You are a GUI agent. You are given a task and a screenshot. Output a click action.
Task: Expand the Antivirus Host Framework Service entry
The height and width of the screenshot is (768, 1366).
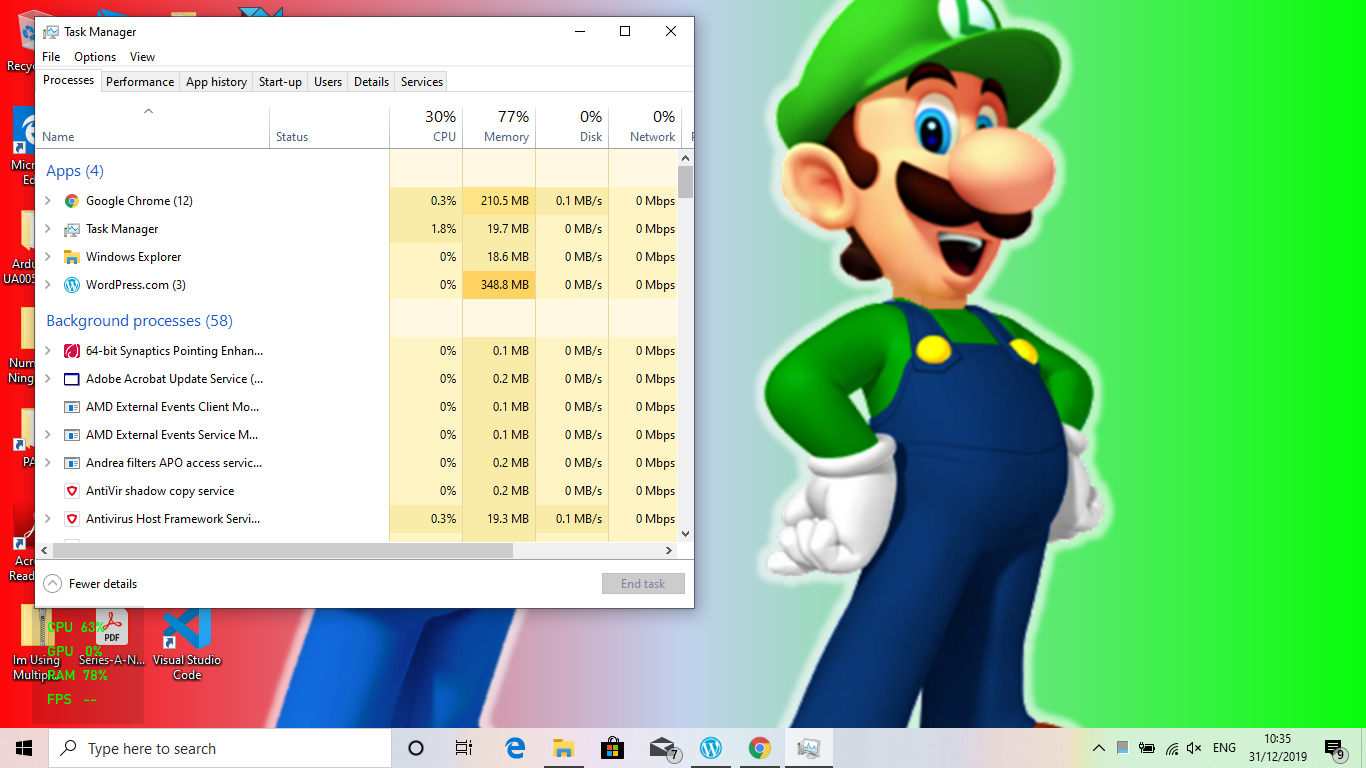pos(47,519)
